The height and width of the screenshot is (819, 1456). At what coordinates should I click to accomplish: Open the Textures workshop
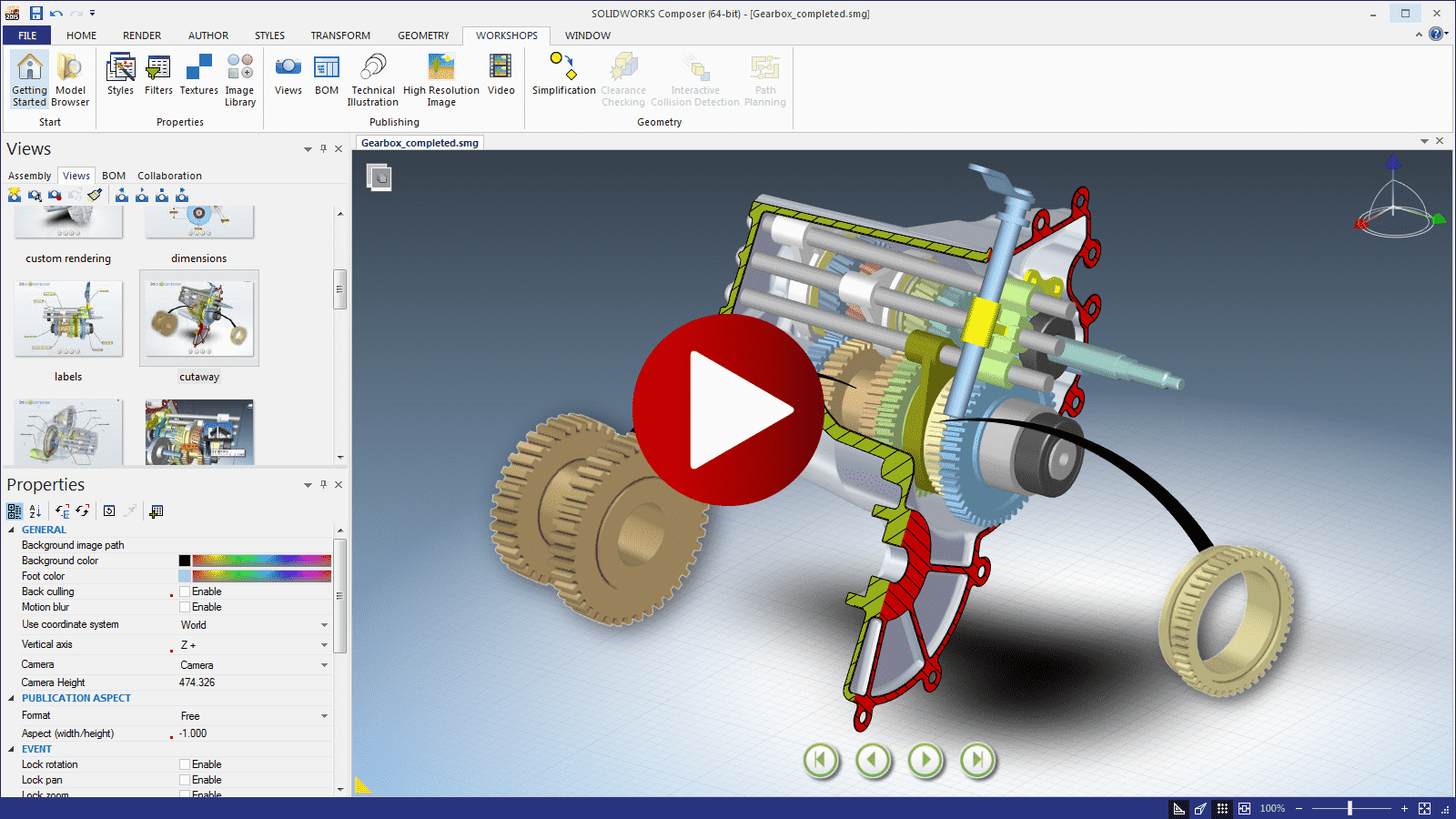(198, 75)
